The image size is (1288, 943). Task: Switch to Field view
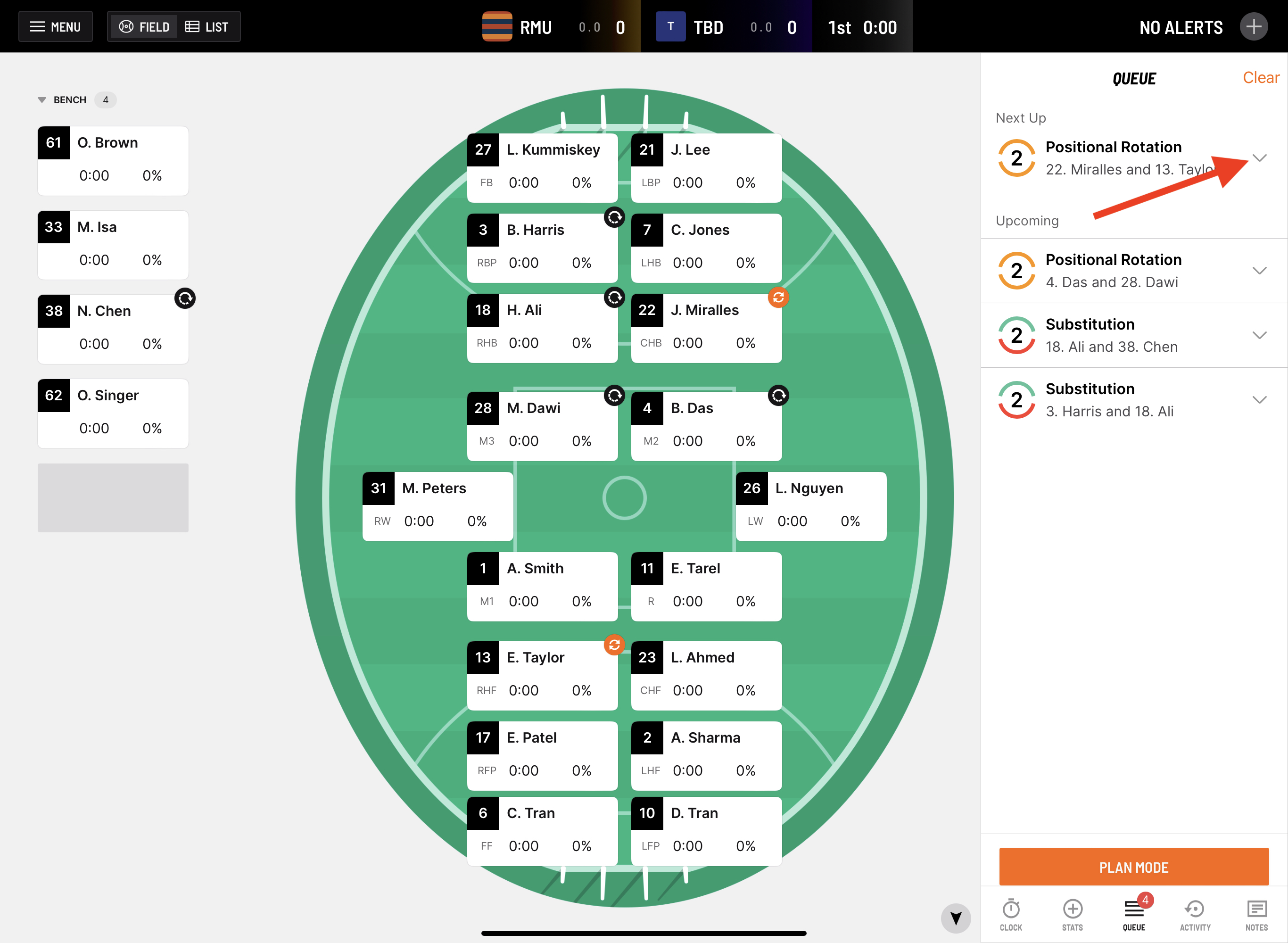coord(144,27)
